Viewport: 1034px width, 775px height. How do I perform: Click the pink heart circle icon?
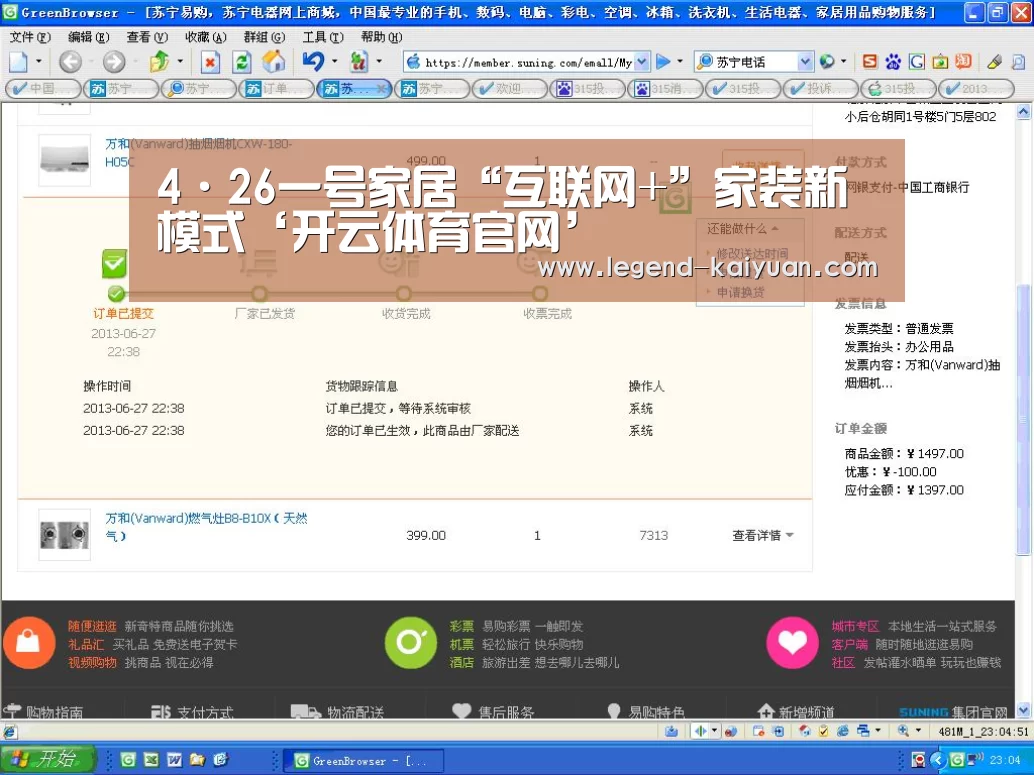(792, 642)
